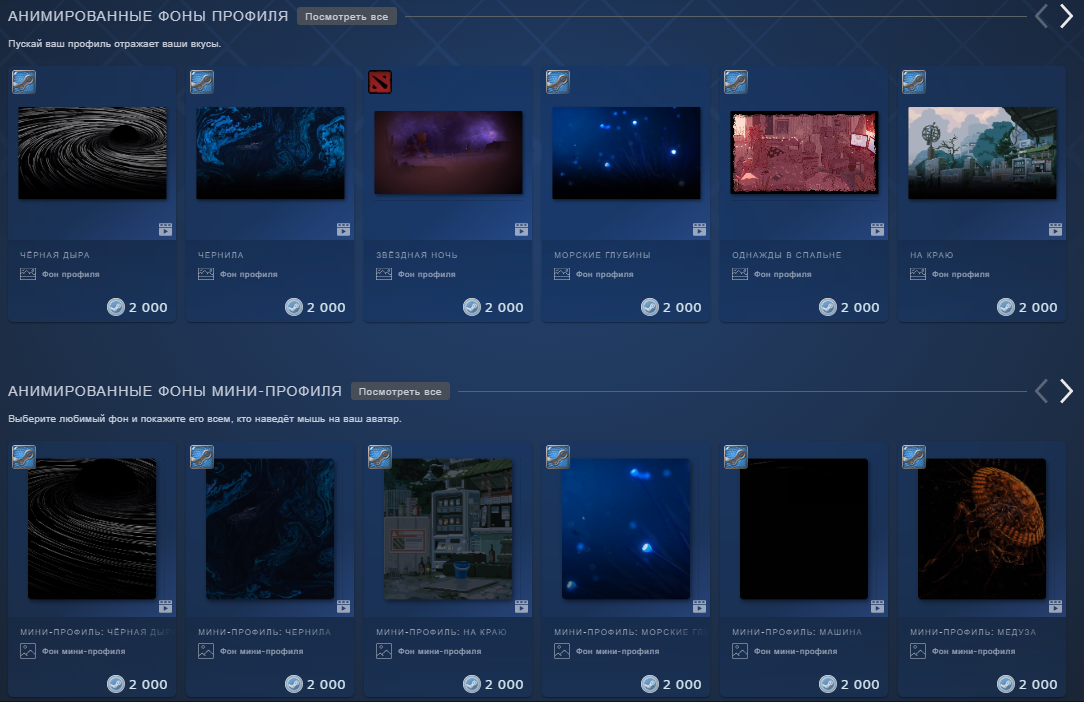Click the animated video icon on the Чёрная дыра card
The height and width of the screenshot is (702, 1084).
click(x=165, y=230)
